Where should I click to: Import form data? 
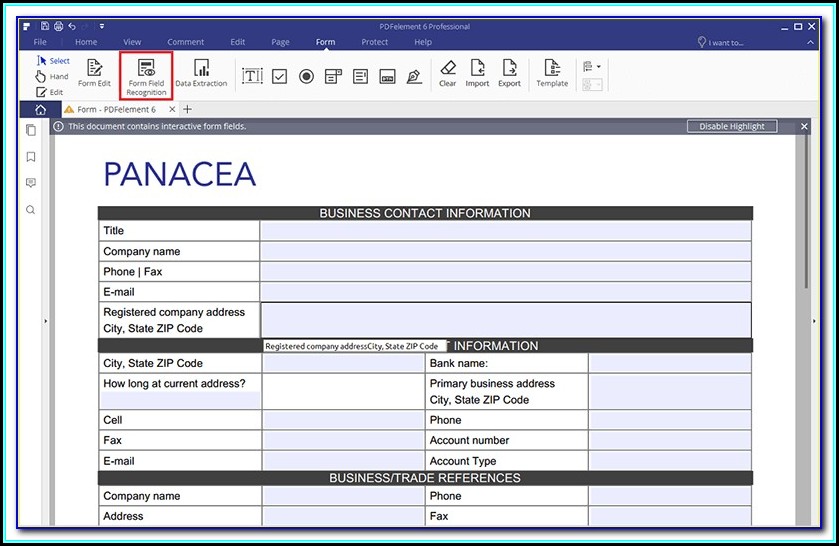pyautogui.click(x=477, y=73)
